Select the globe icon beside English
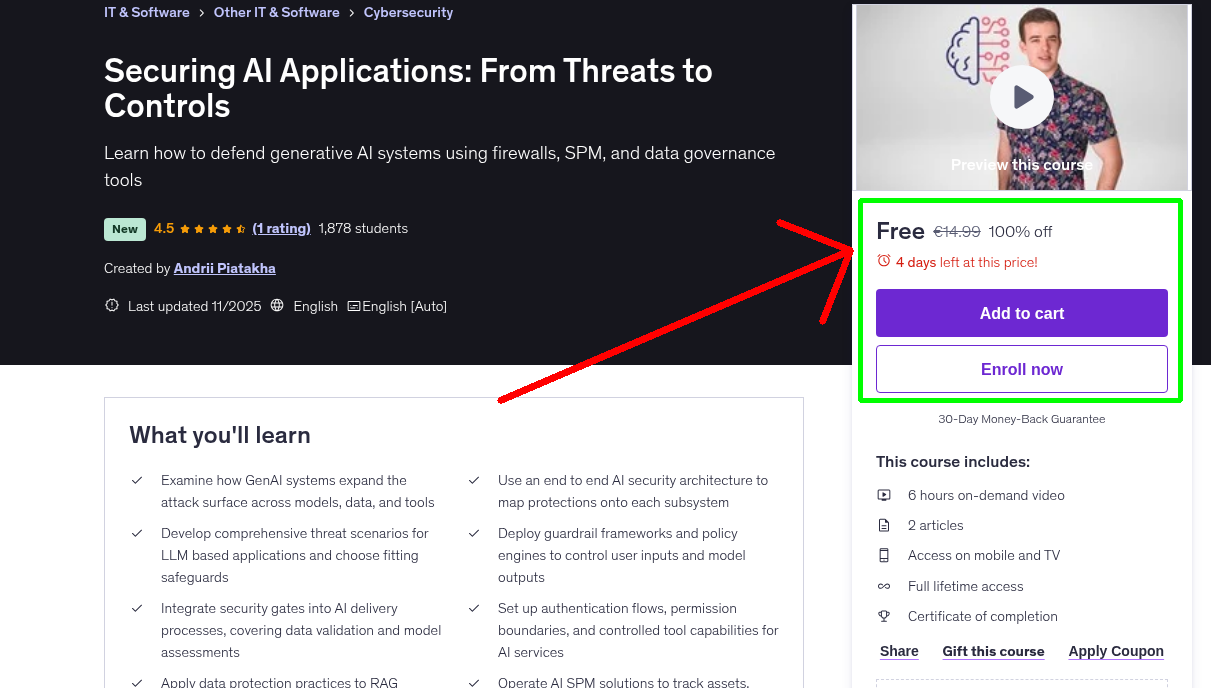 (277, 305)
